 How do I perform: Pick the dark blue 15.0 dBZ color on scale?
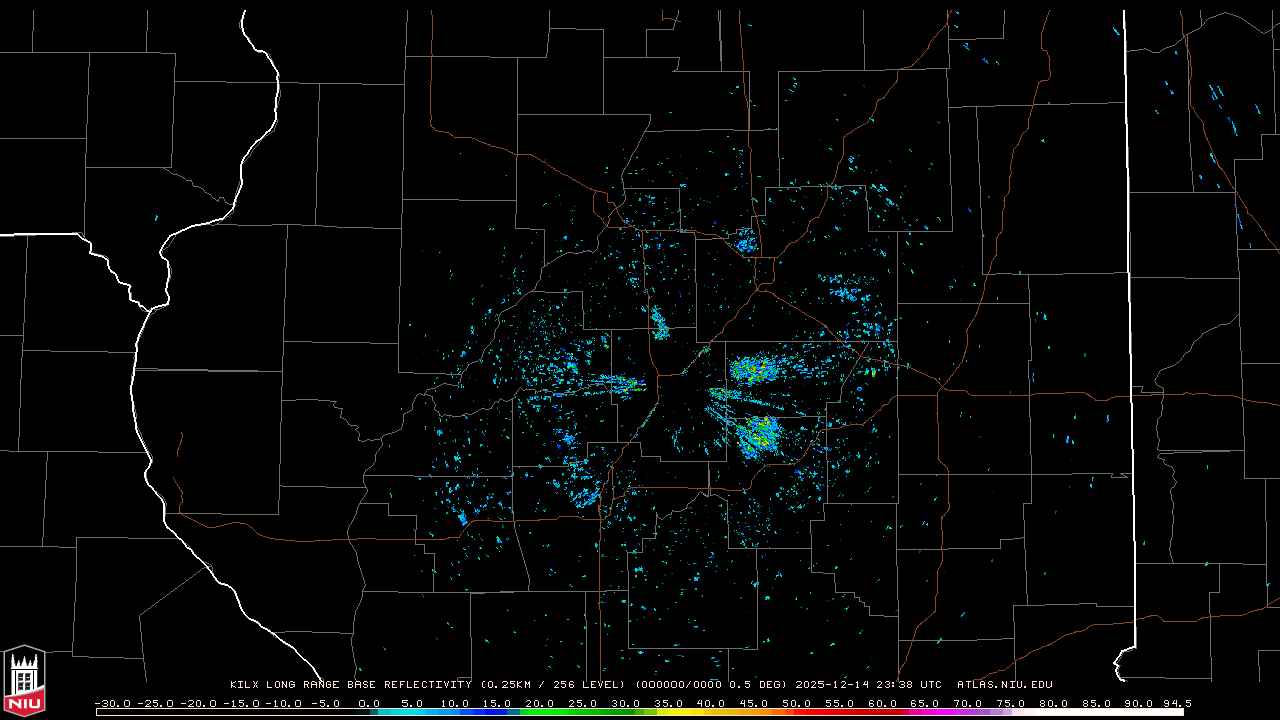(497, 712)
